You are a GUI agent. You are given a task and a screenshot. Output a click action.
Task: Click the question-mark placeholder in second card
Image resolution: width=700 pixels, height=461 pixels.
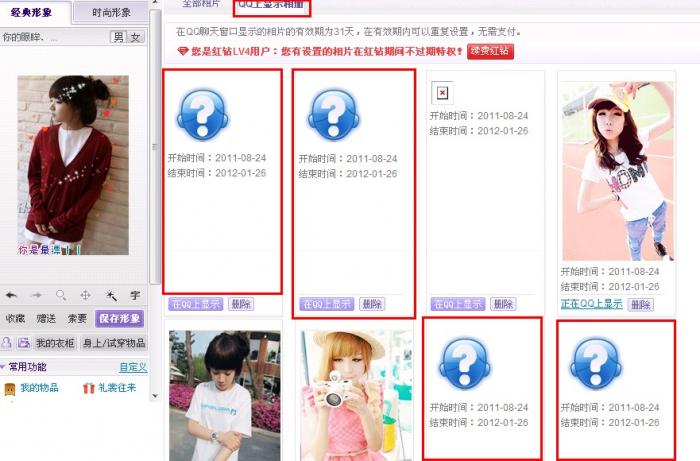[333, 114]
